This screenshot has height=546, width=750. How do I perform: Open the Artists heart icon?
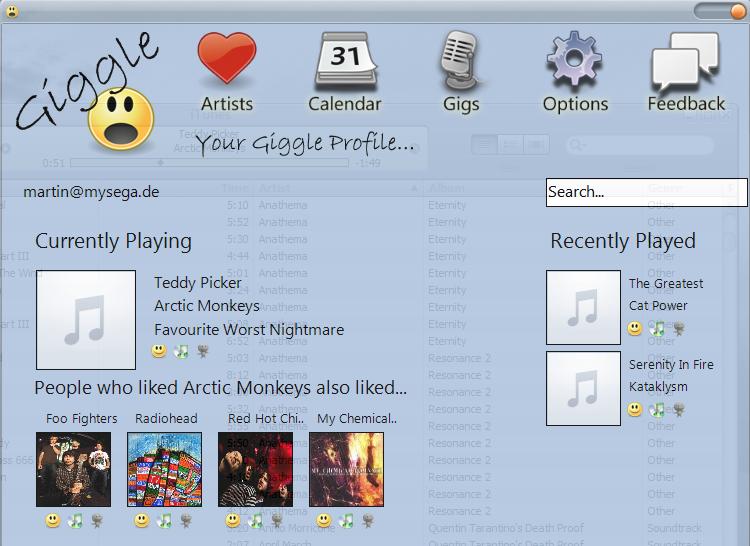tap(227, 59)
